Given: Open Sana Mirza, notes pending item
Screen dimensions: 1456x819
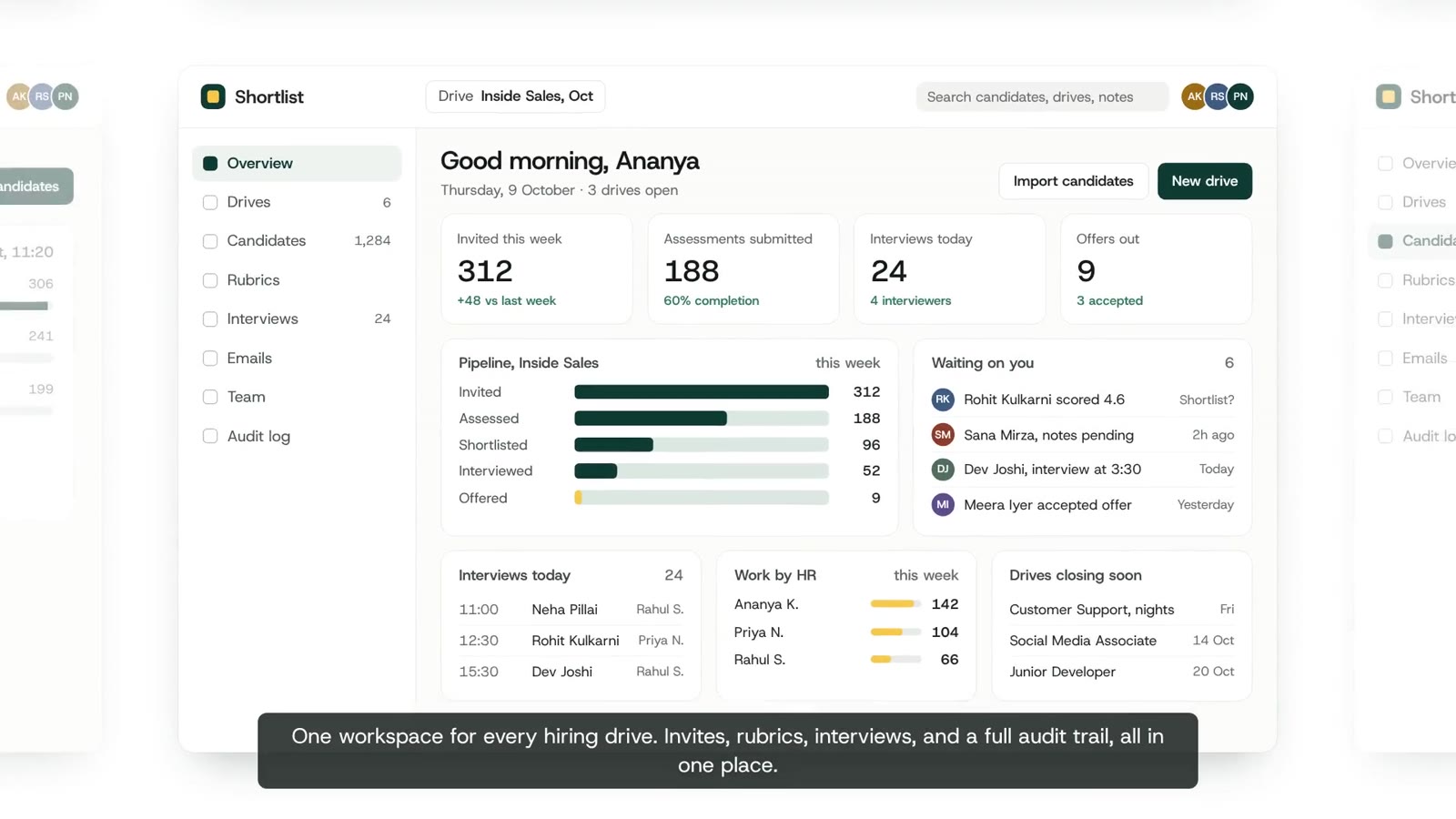Looking at the screenshot, I should point(1083,435).
